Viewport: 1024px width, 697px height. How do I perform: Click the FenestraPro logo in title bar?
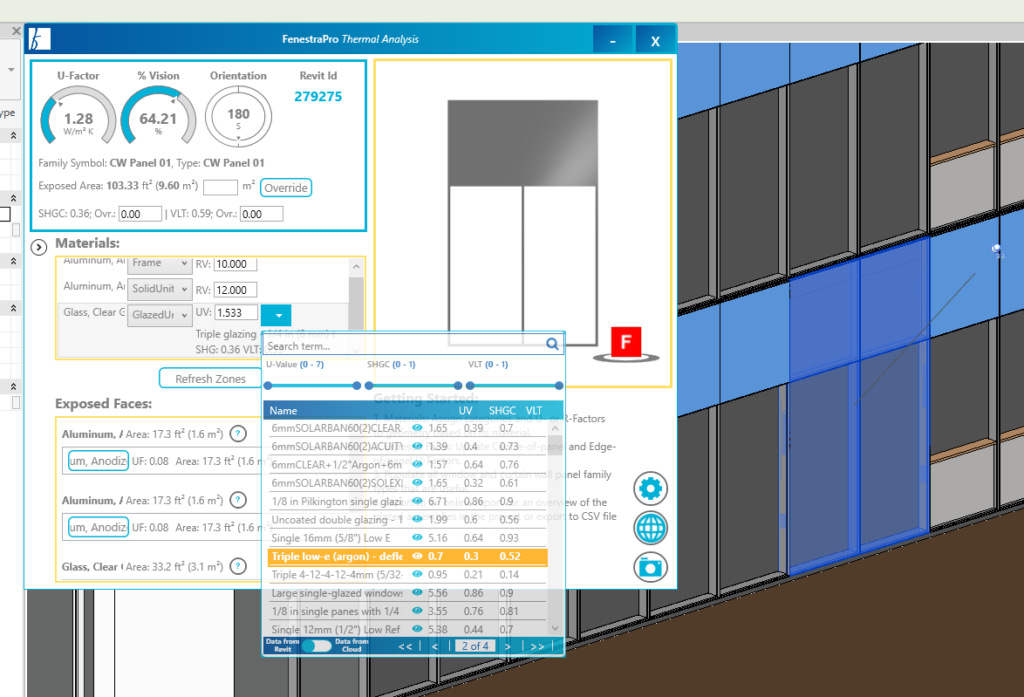(39, 39)
